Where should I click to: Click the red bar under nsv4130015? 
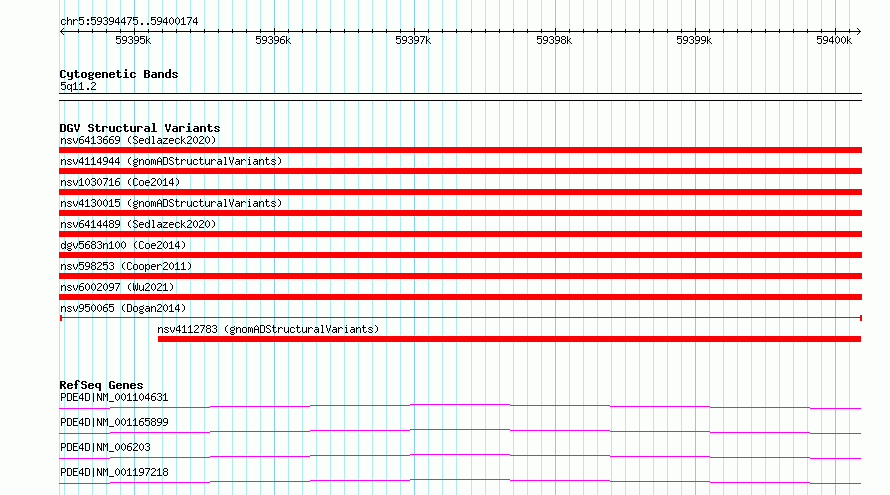click(x=460, y=213)
